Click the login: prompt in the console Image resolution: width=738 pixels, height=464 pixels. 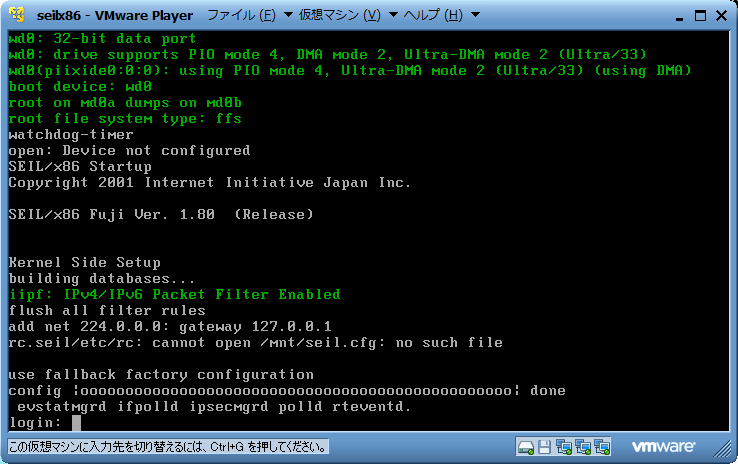point(35,423)
